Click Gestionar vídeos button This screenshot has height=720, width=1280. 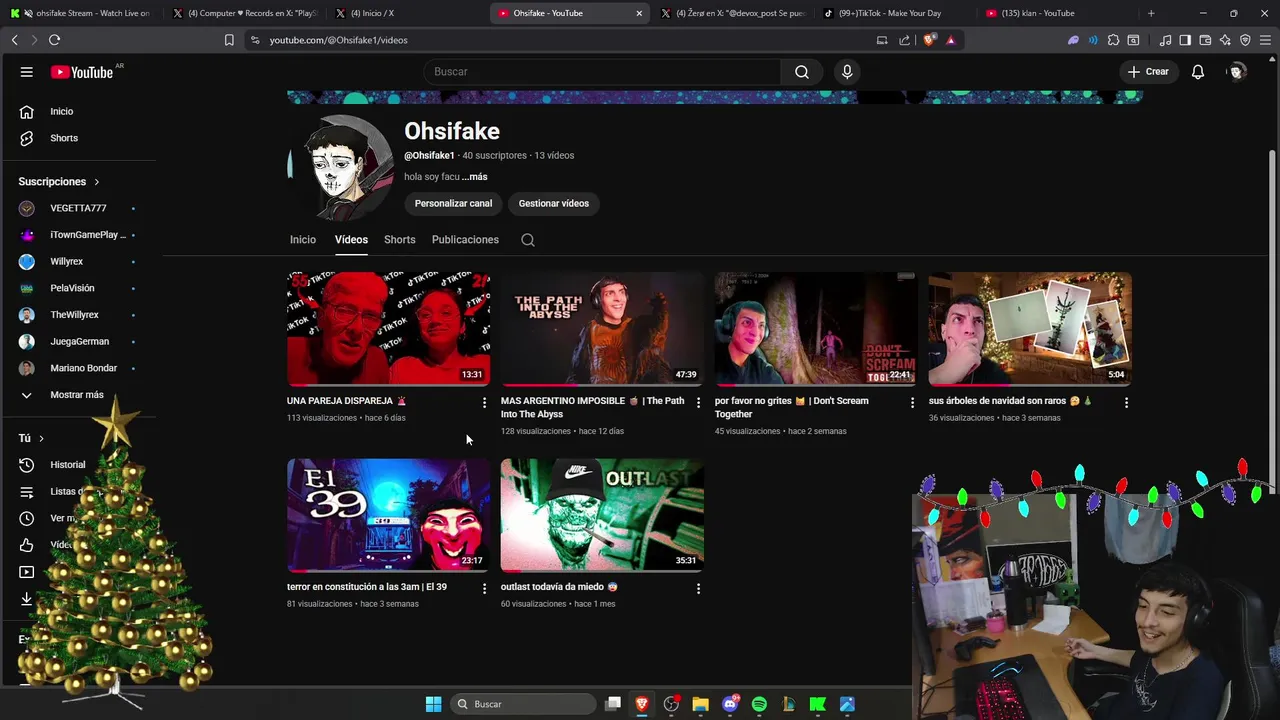554,203
